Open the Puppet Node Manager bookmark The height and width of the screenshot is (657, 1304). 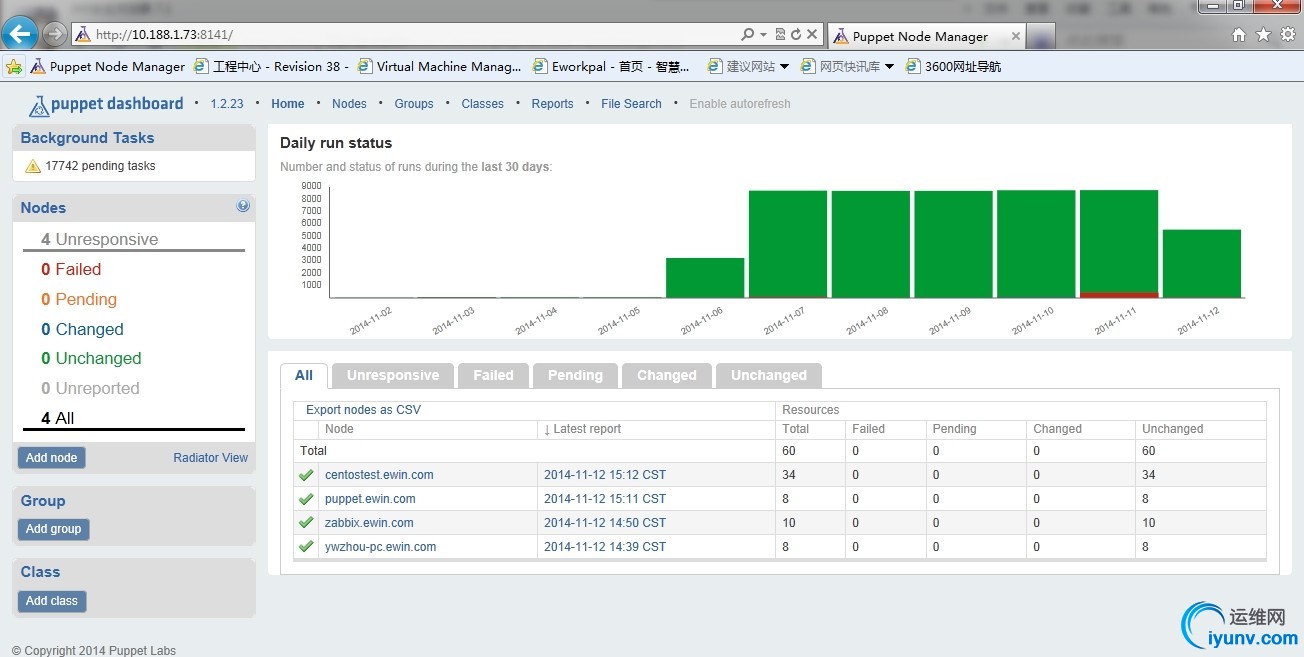click(x=108, y=67)
